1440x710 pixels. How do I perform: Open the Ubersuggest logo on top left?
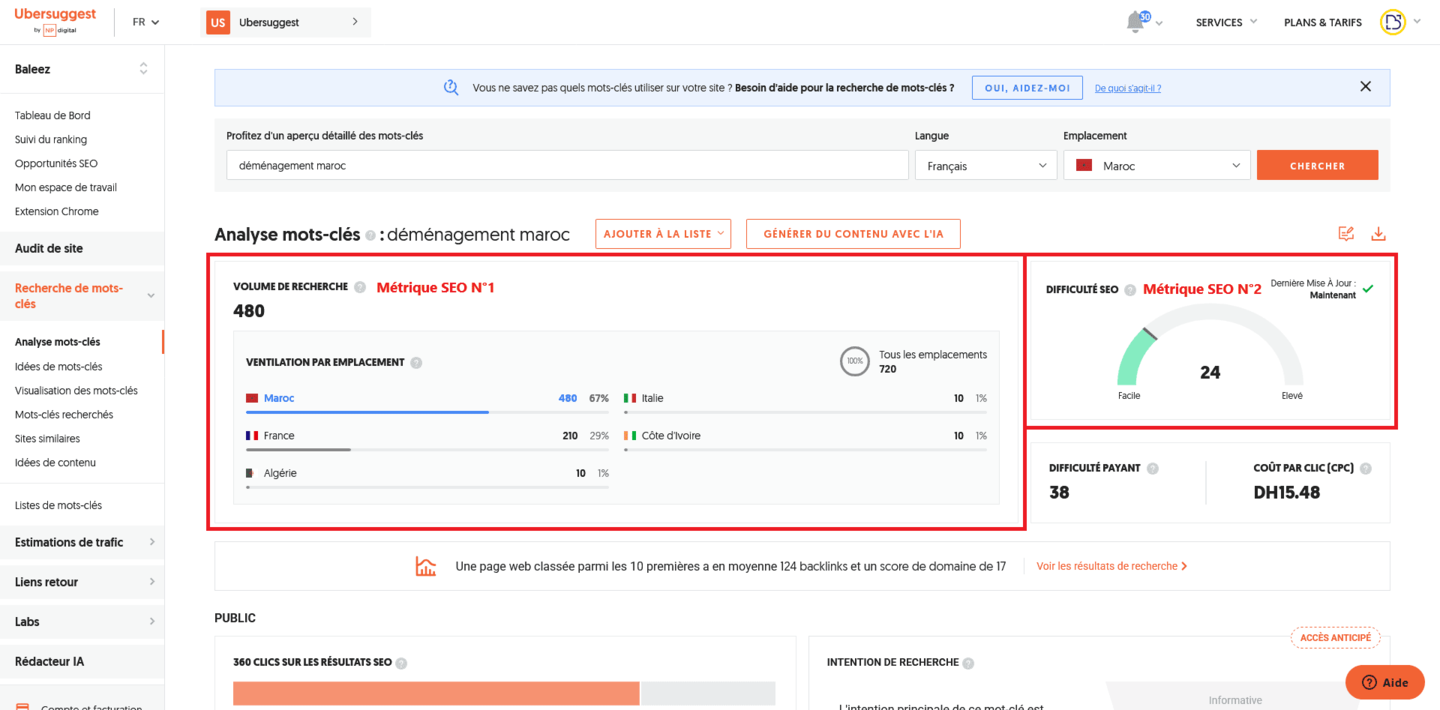pyautogui.click(x=55, y=18)
